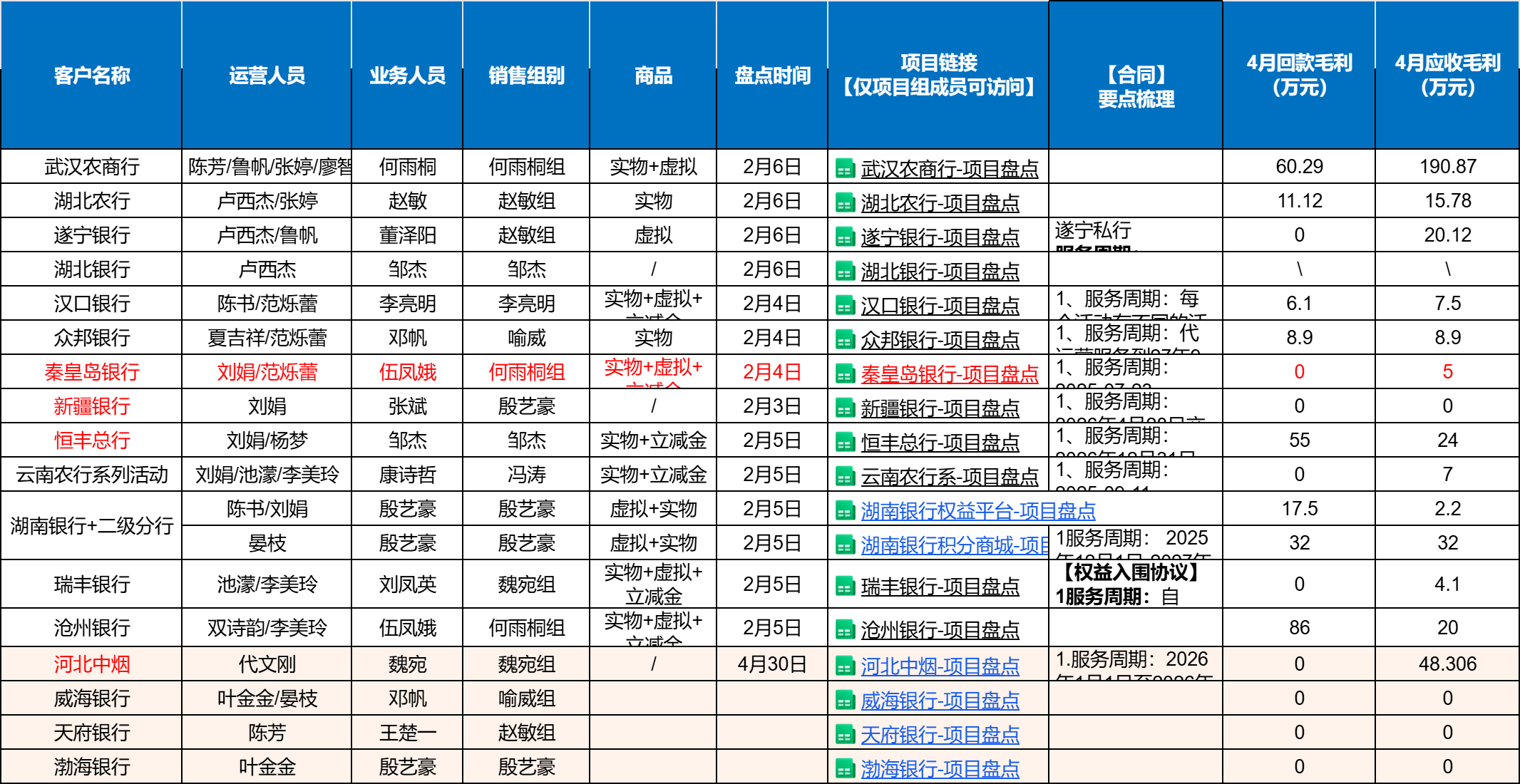Click the 【权益入围协议】 contract notes cell
Image resolution: width=1520 pixels, height=784 pixels.
[1136, 584]
